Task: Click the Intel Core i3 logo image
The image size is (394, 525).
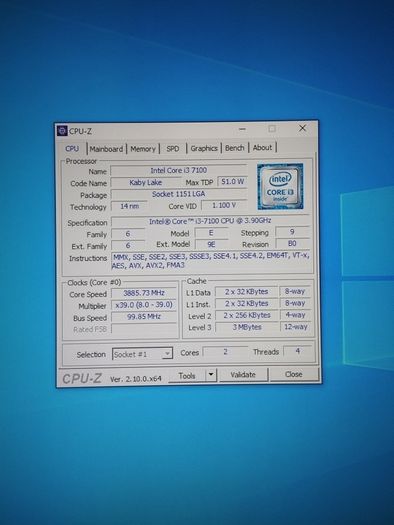Action: click(x=280, y=186)
